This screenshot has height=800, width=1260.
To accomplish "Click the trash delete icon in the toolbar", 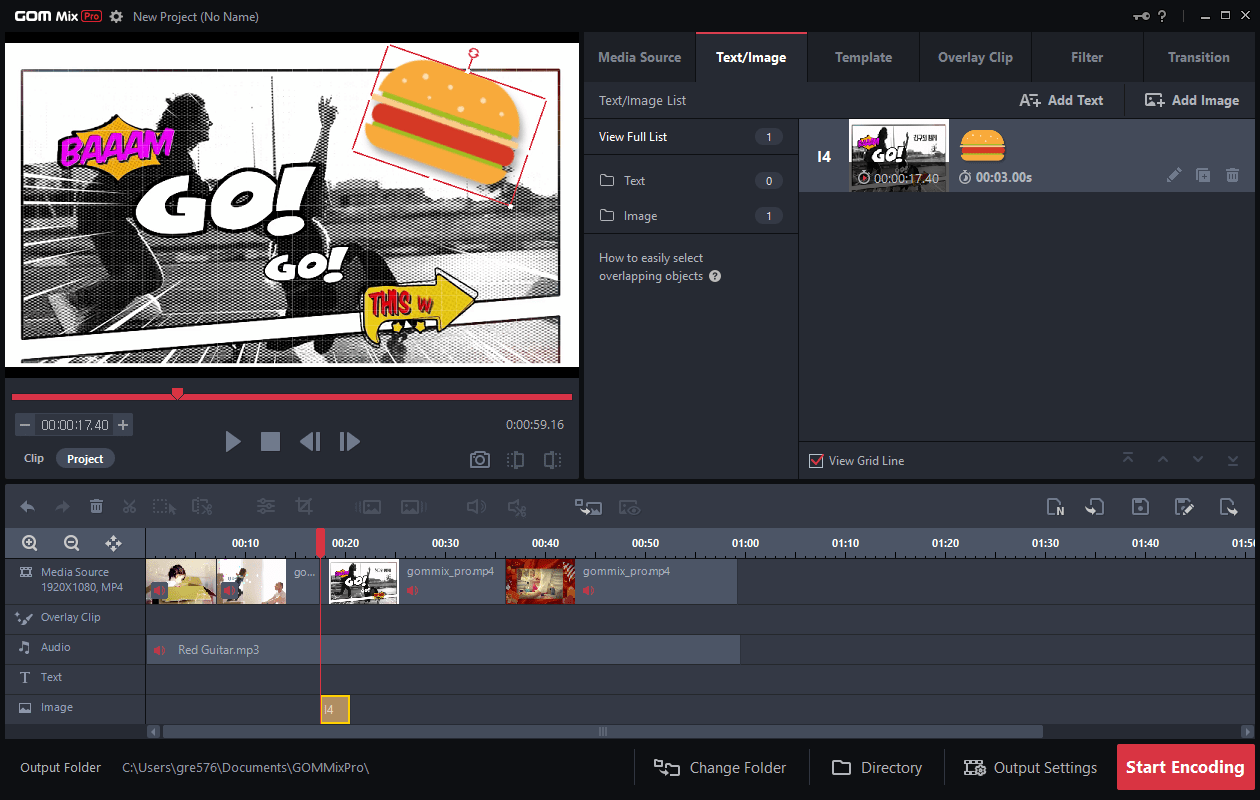I will click(x=96, y=507).
